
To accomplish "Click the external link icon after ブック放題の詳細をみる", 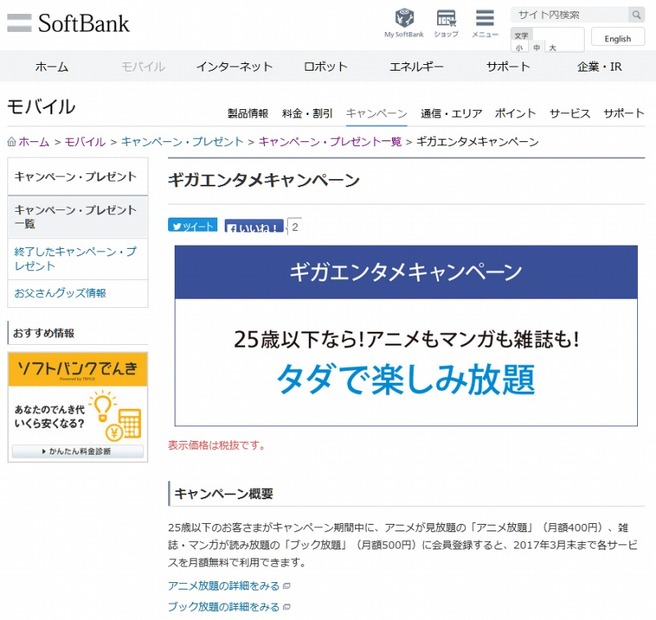I will (x=287, y=607).
